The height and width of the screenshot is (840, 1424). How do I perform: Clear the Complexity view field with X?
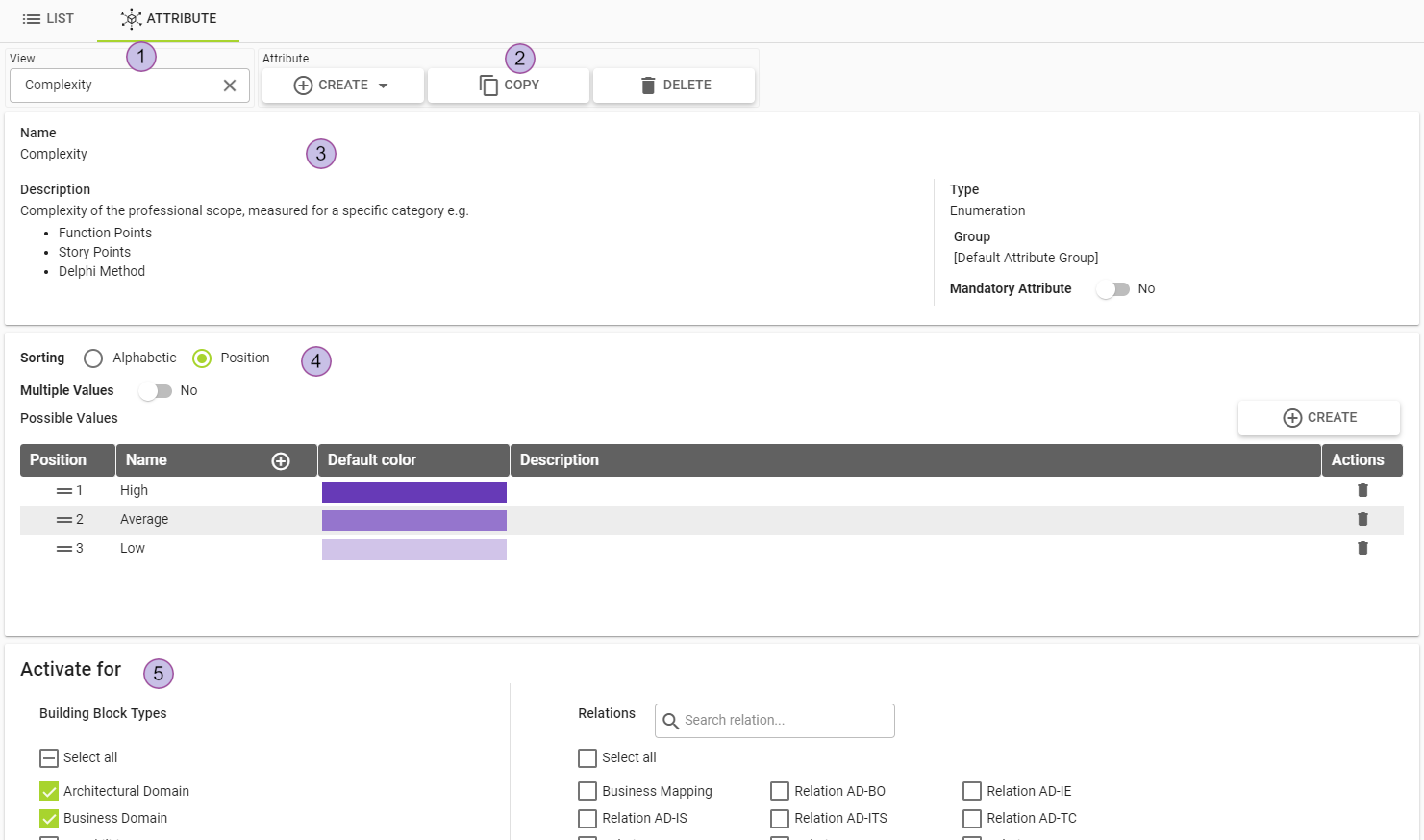230,86
